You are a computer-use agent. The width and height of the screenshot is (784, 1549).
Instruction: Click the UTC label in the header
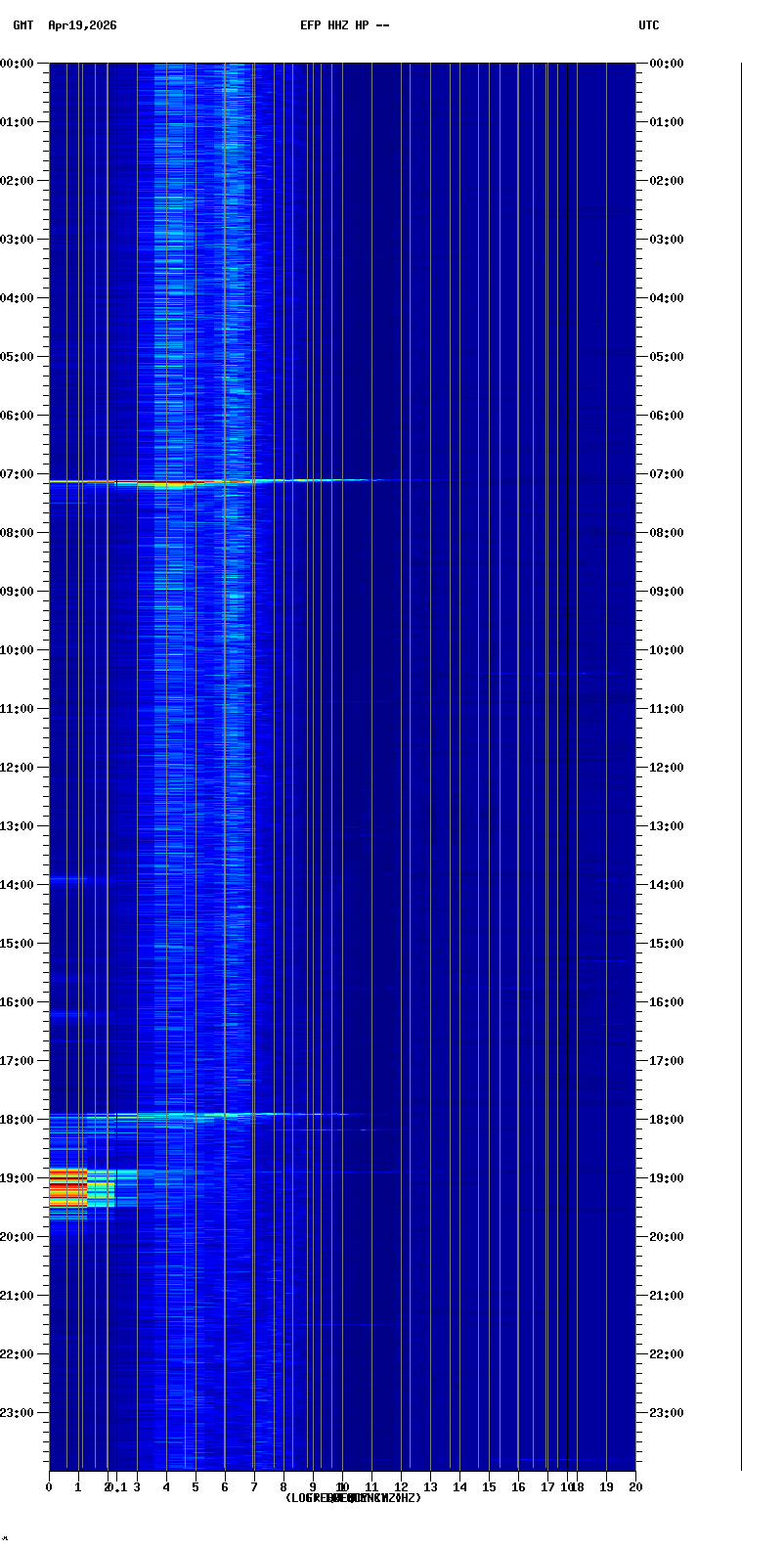649,25
